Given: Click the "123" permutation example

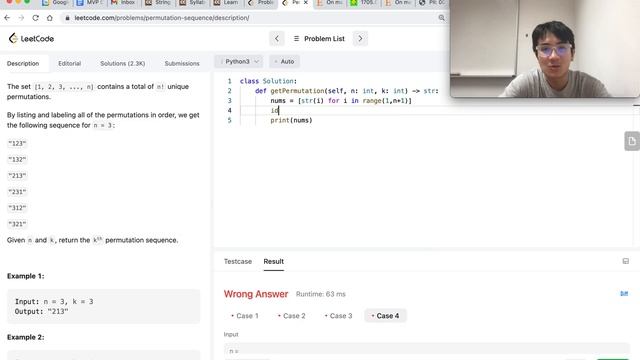Looking at the screenshot, I should pyautogui.click(x=17, y=143).
